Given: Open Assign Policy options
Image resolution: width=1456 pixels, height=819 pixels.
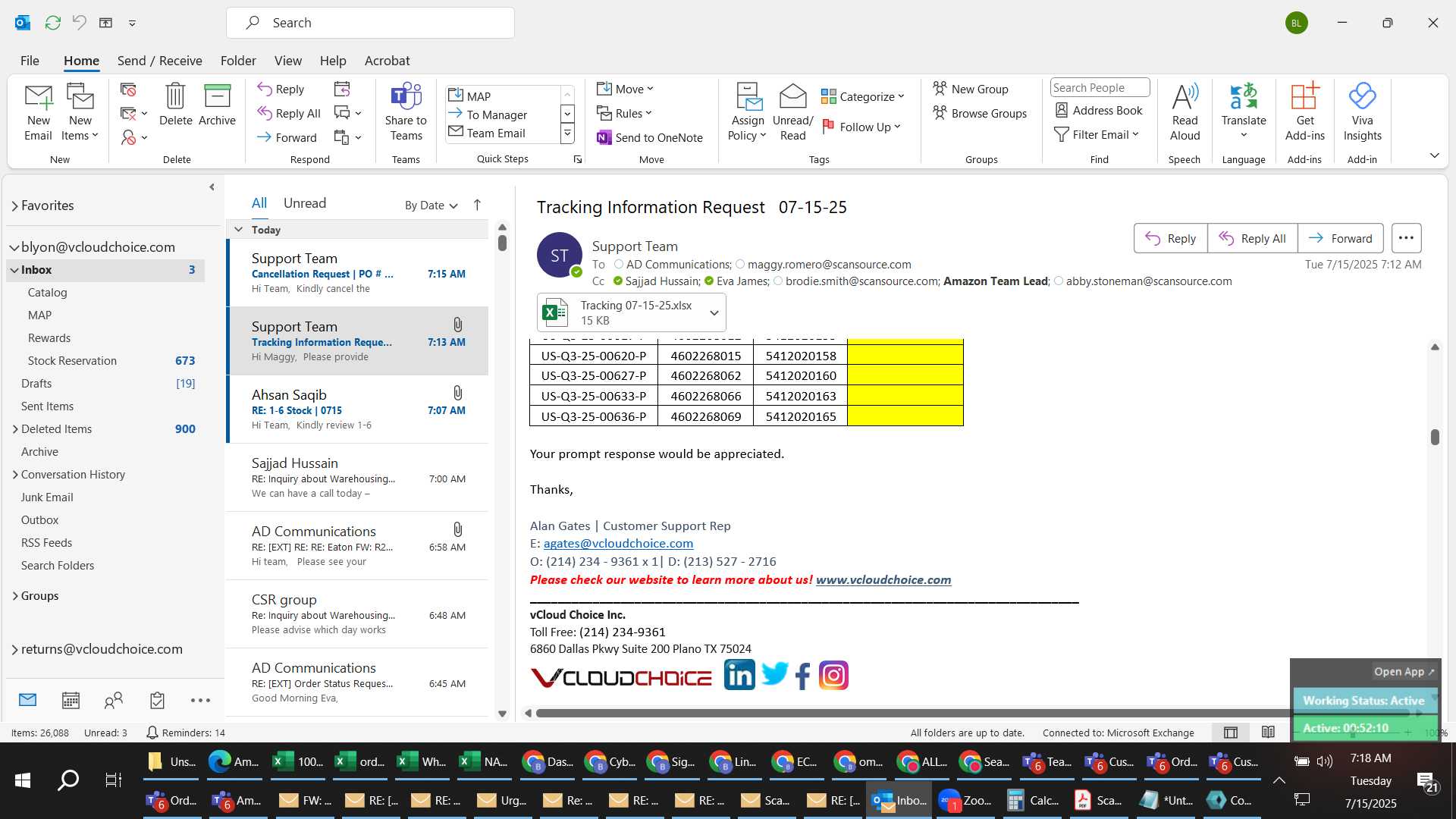Looking at the screenshot, I should pos(748,112).
